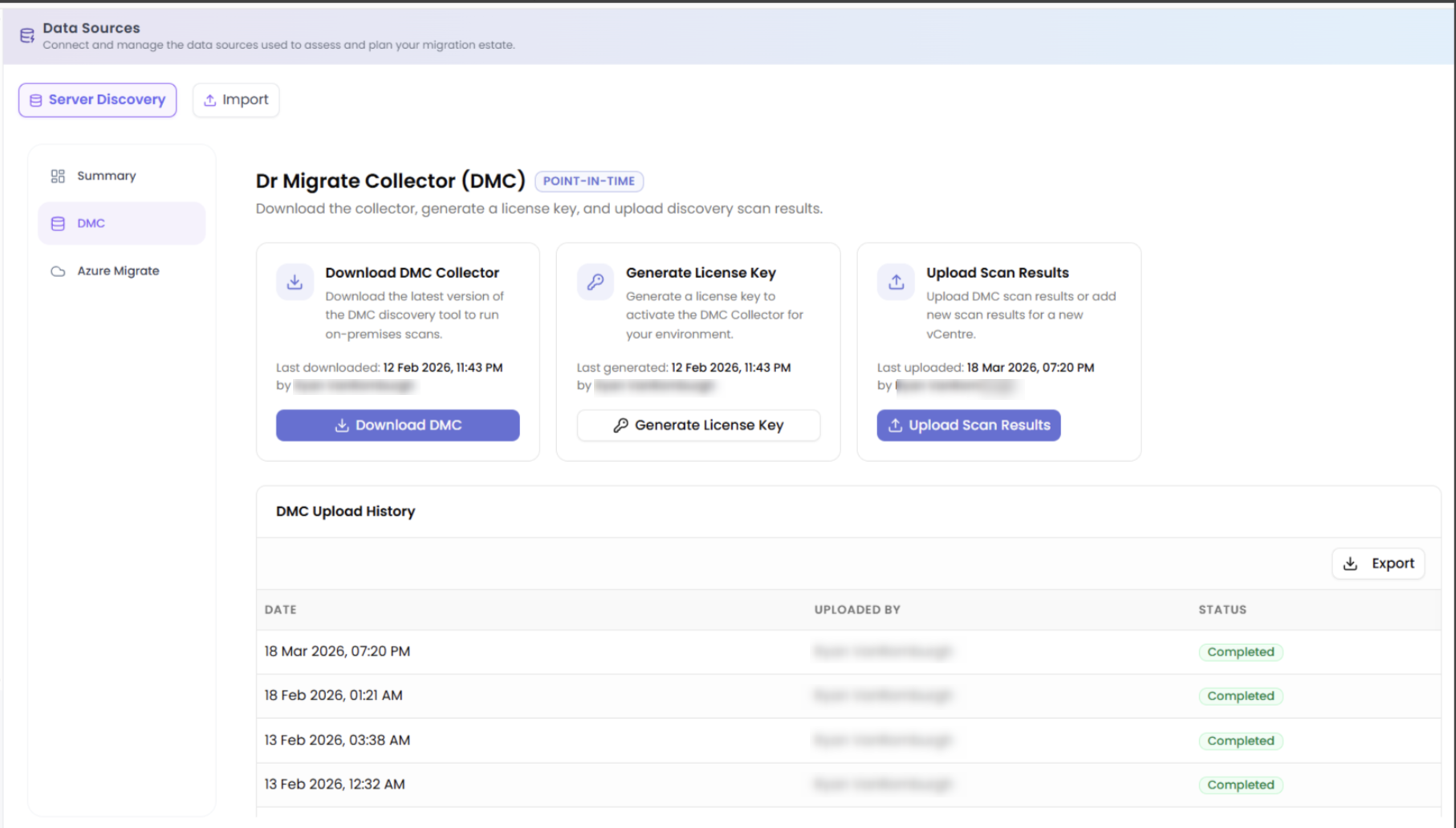
Task: Click the Dr Migrate Collector (DMC) heading
Action: pos(390,181)
